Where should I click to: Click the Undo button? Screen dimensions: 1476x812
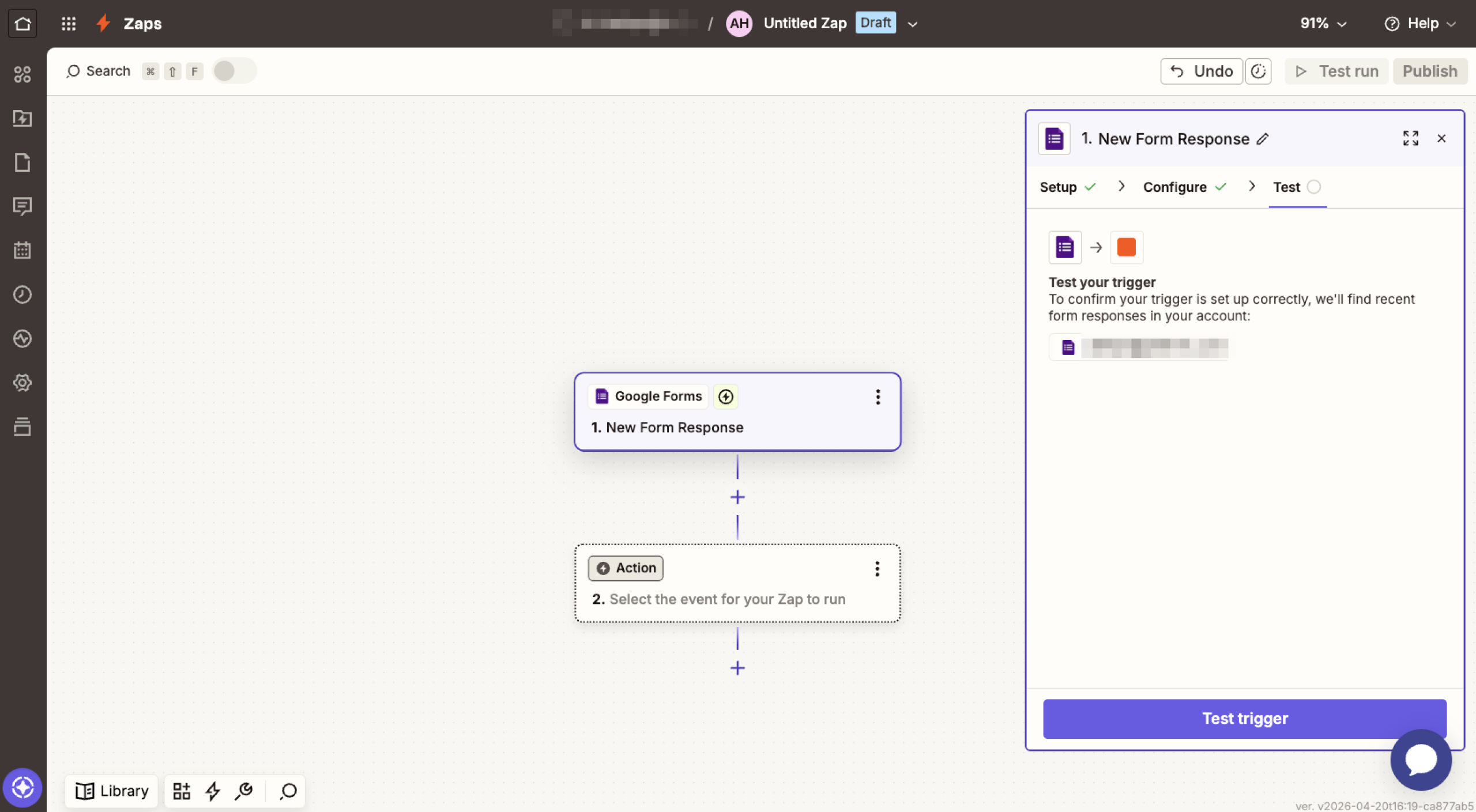(x=1201, y=71)
